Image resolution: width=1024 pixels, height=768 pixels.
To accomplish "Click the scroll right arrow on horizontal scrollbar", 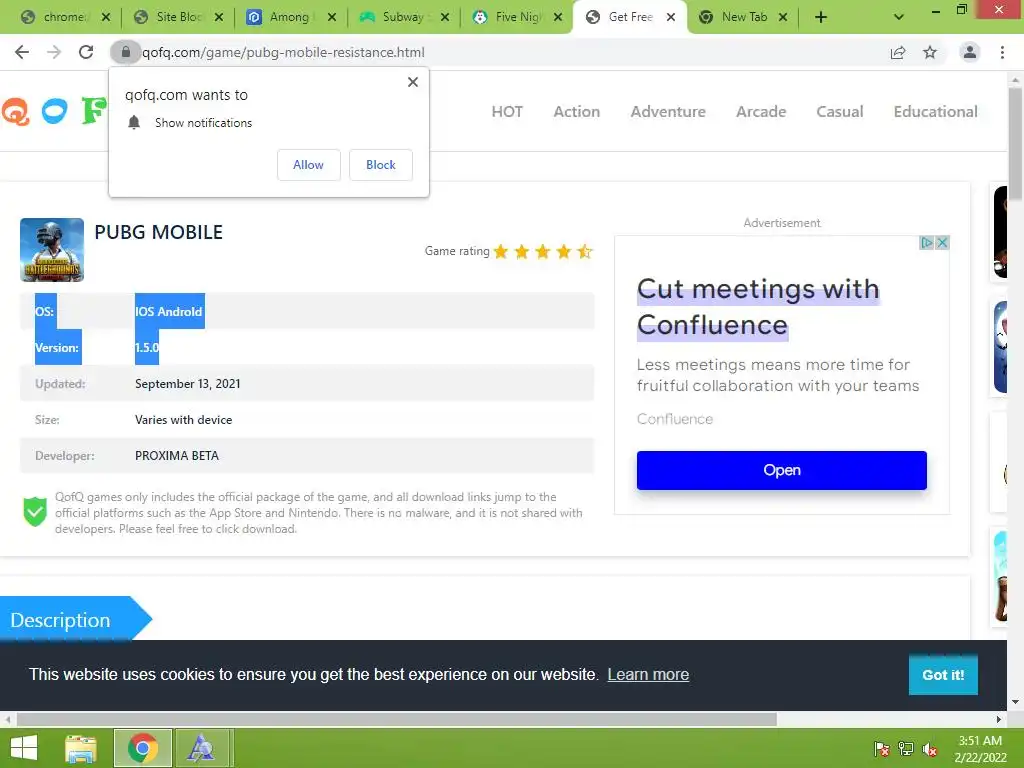I will click(999, 720).
